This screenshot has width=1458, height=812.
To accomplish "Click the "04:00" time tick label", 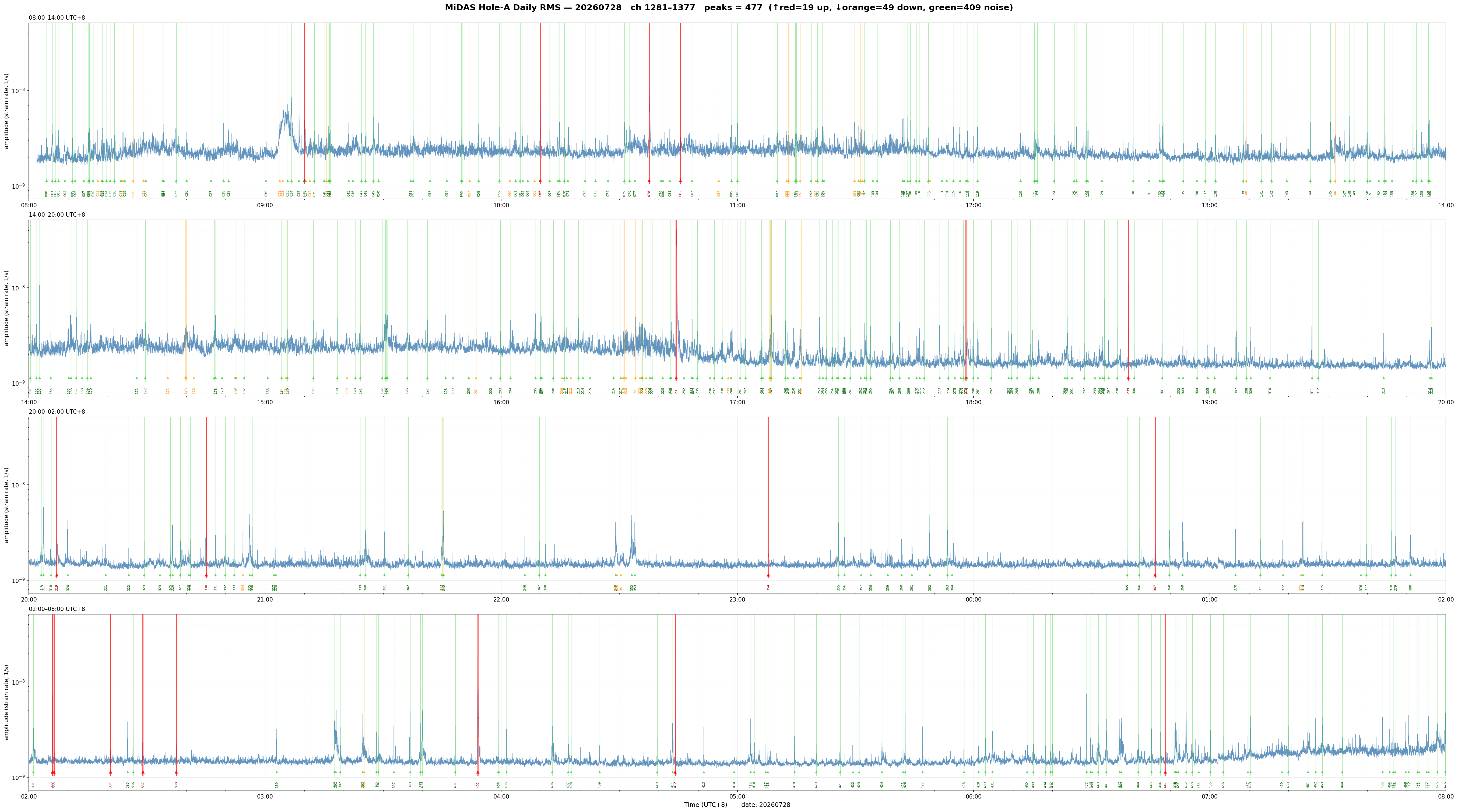I will tap(501, 797).
